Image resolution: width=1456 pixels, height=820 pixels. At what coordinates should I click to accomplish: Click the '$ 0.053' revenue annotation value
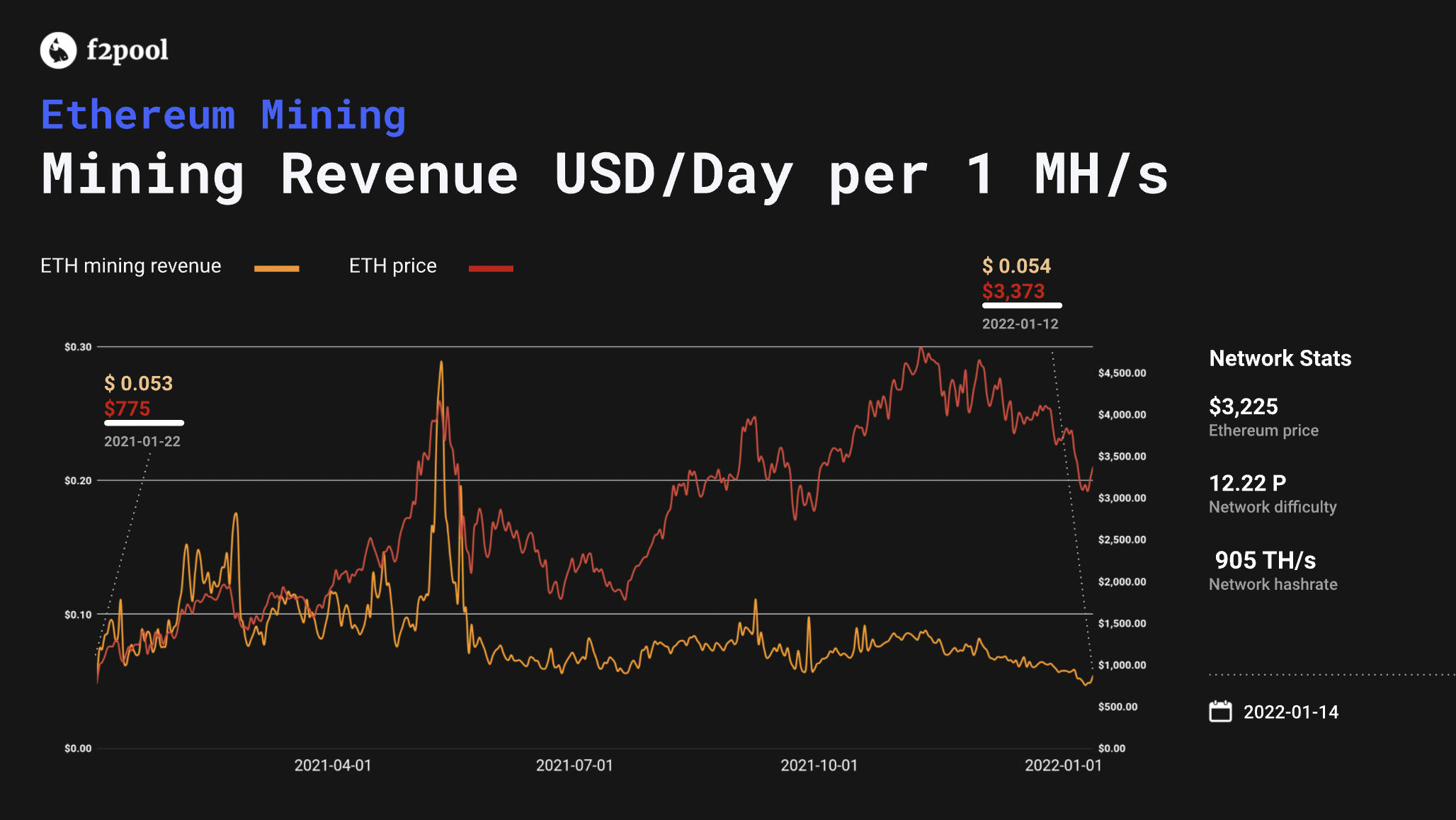138,384
